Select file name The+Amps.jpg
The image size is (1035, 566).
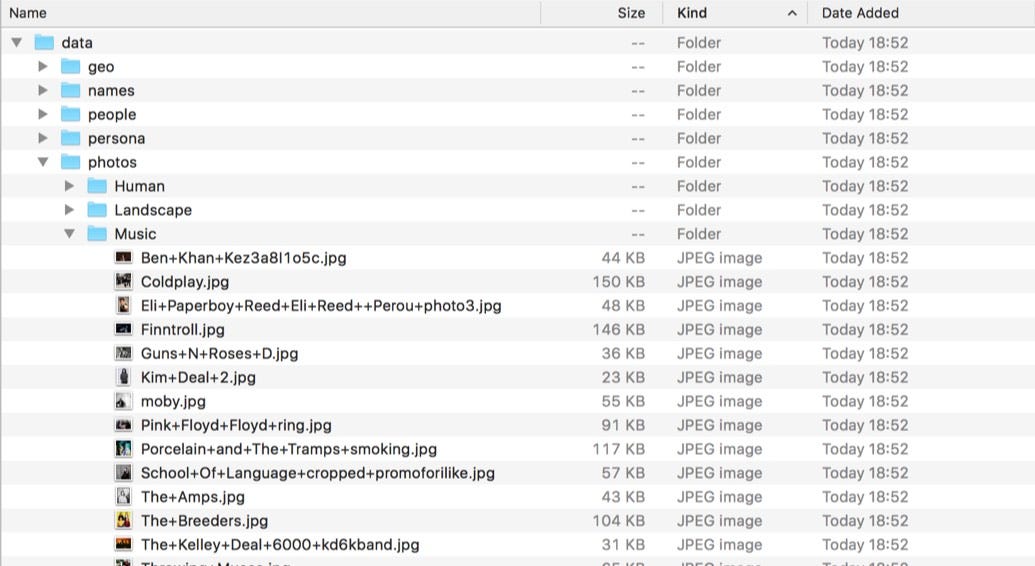point(193,497)
